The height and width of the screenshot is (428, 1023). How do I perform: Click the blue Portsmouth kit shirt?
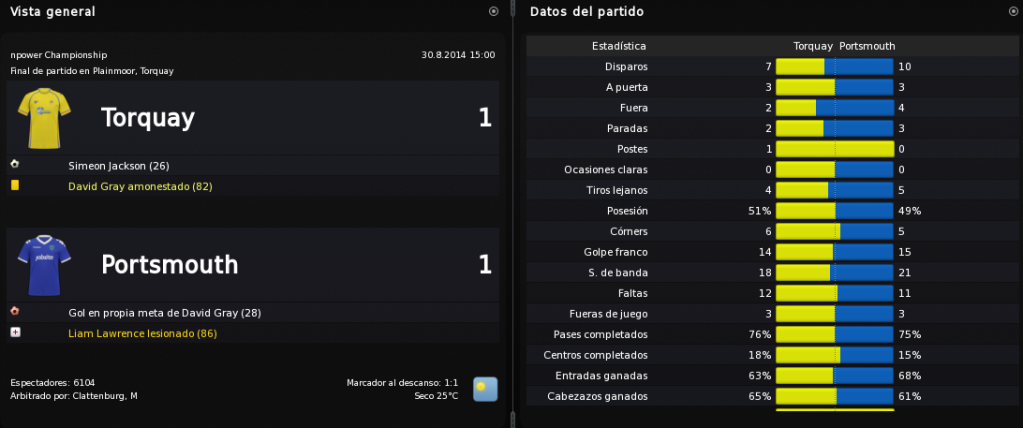(x=44, y=266)
